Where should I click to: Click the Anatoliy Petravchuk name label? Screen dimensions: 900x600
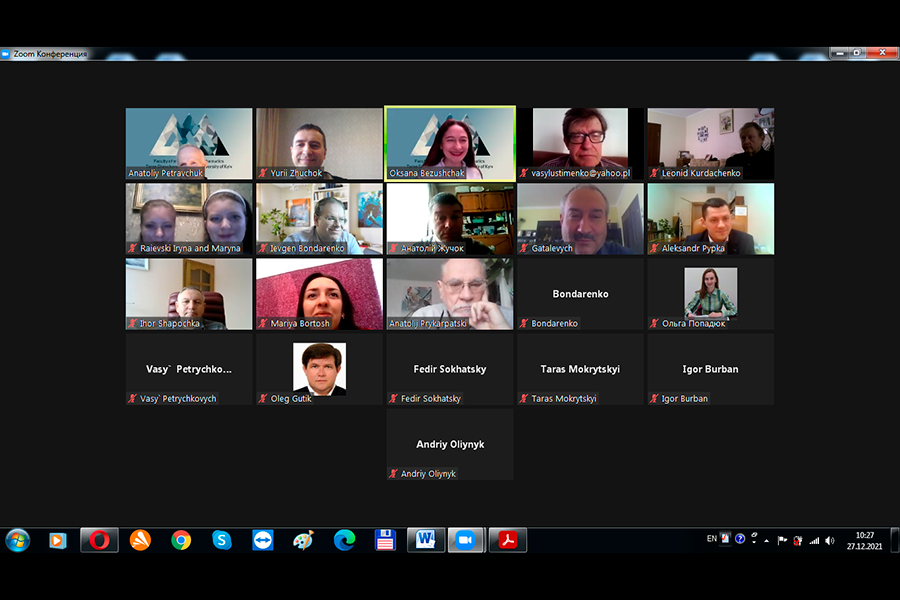(x=165, y=173)
